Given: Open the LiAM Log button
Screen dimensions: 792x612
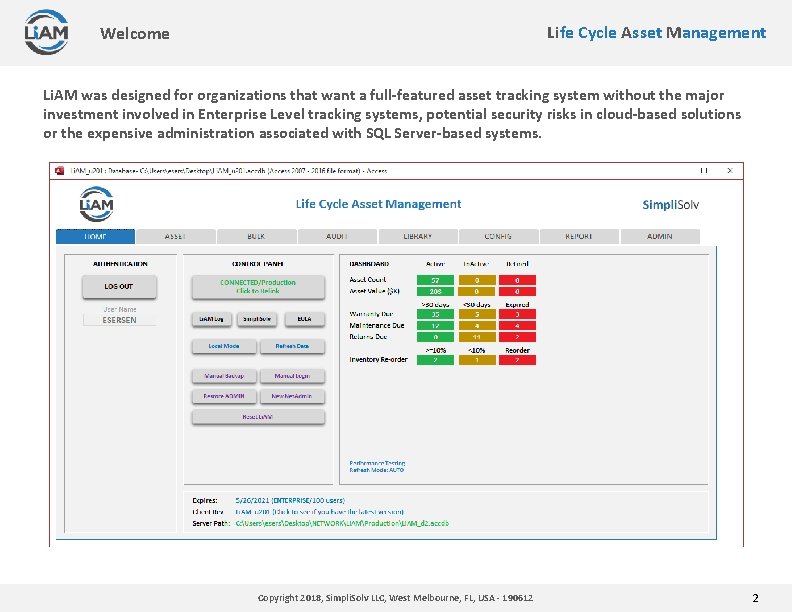Looking at the screenshot, I should 212,319.
